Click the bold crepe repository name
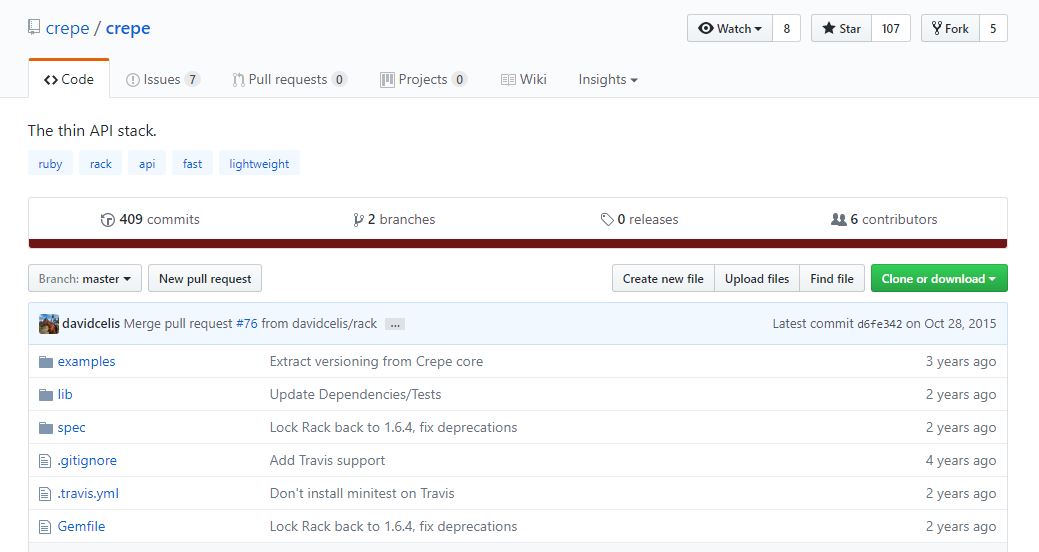This screenshot has height=552, width=1039. 128,28
